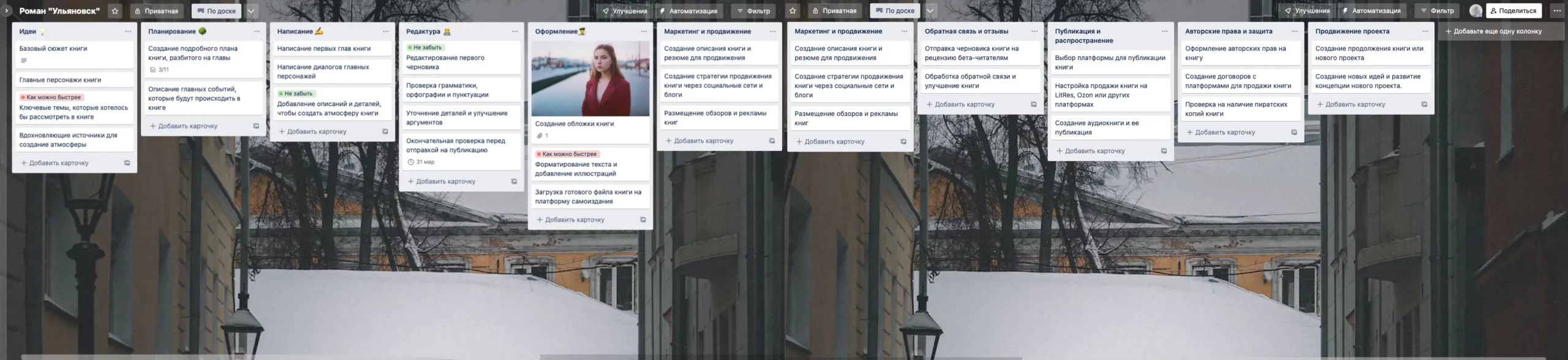Open Обратная связь и отзывы list menu
This screenshot has width=1568, height=360.
(1034, 31)
